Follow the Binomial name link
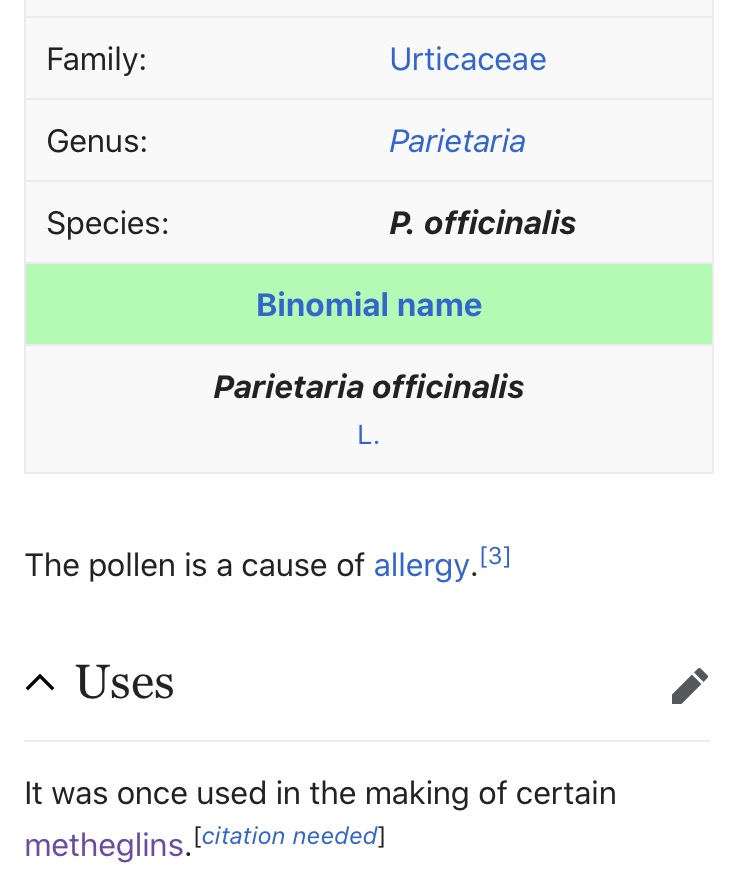The image size is (742, 895). pyautogui.click(x=369, y=305)
